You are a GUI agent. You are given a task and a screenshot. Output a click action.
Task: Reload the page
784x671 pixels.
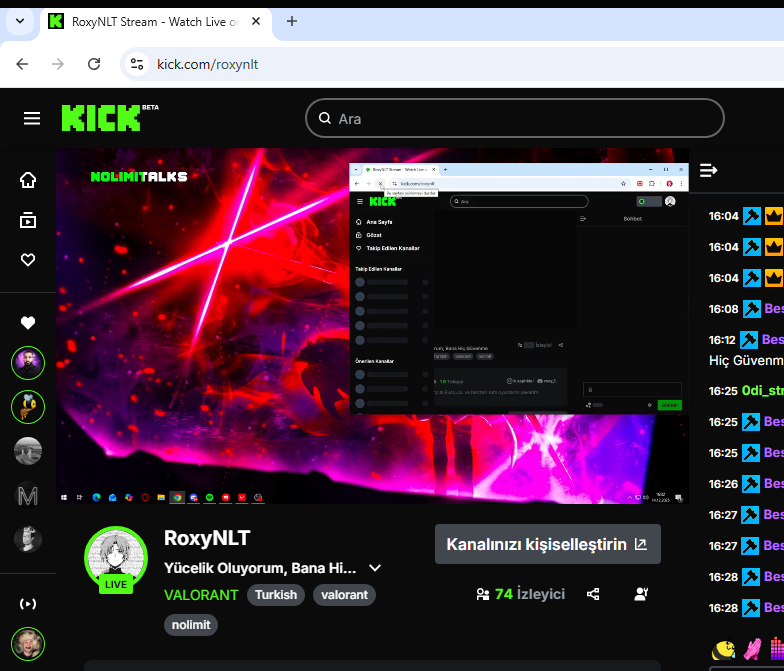pyautogui.click(x=94, y=64)
